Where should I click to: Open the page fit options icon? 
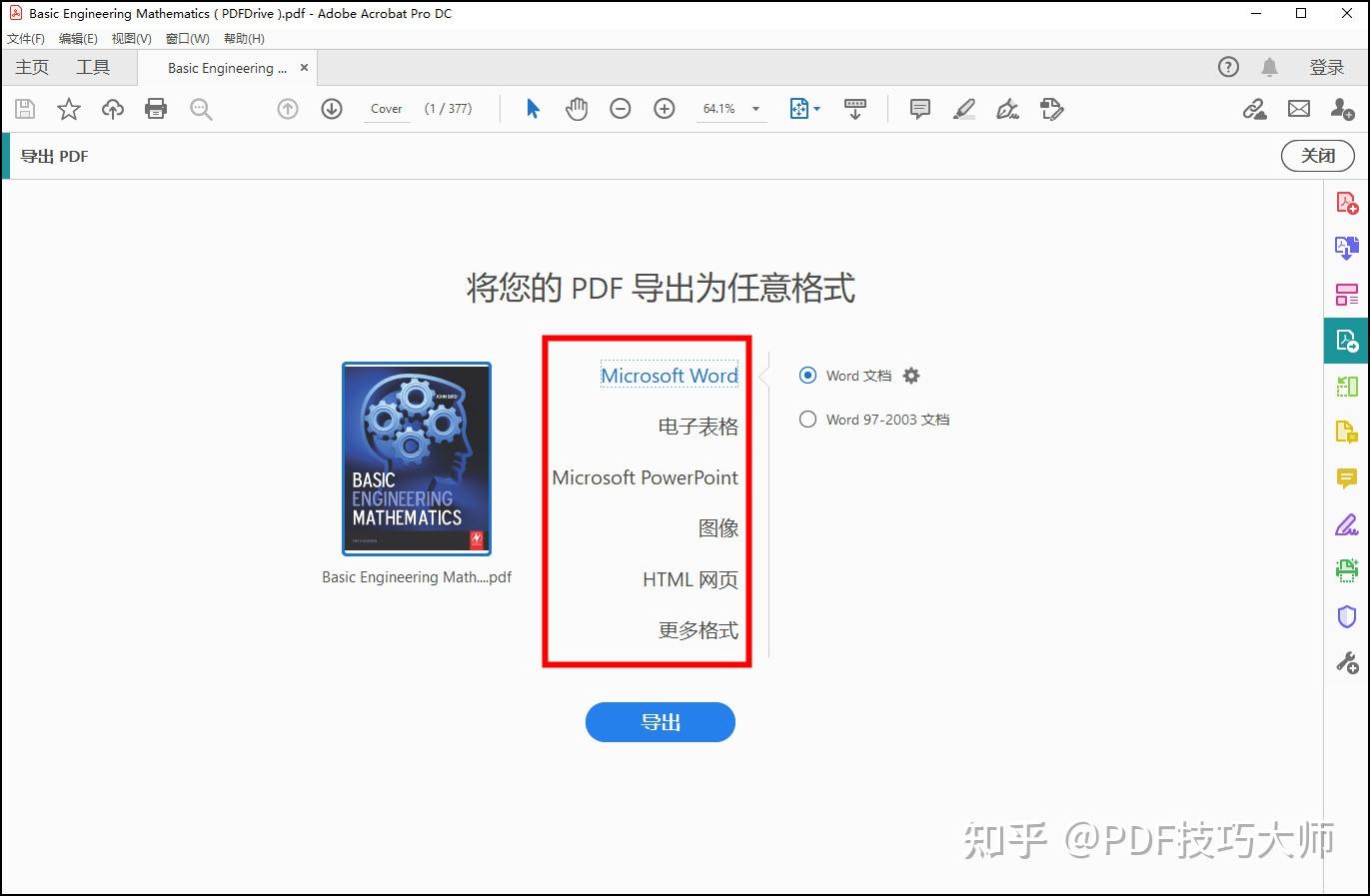[804, 109]
